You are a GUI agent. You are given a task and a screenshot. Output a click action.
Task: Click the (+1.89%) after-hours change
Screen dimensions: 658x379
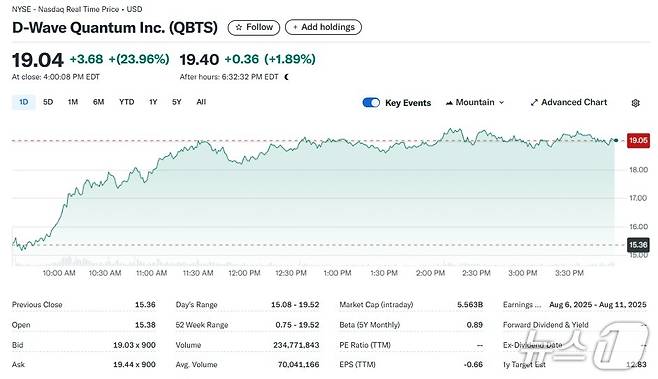pyautogui.click(x=290, y=59)
